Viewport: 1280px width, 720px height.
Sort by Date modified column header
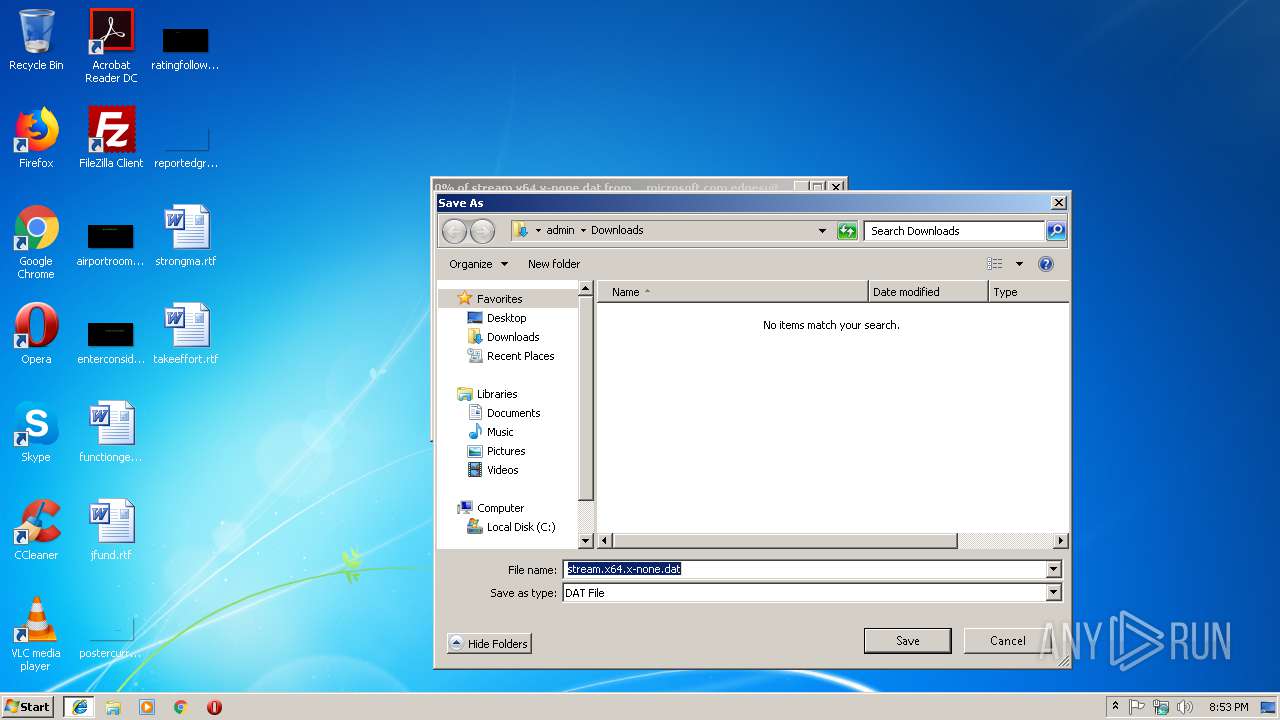(x=928, y=292)
